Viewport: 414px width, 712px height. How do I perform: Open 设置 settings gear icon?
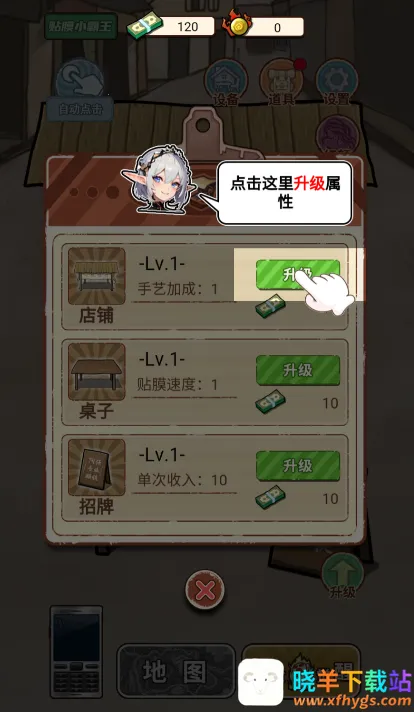click(x=336, y=83)
